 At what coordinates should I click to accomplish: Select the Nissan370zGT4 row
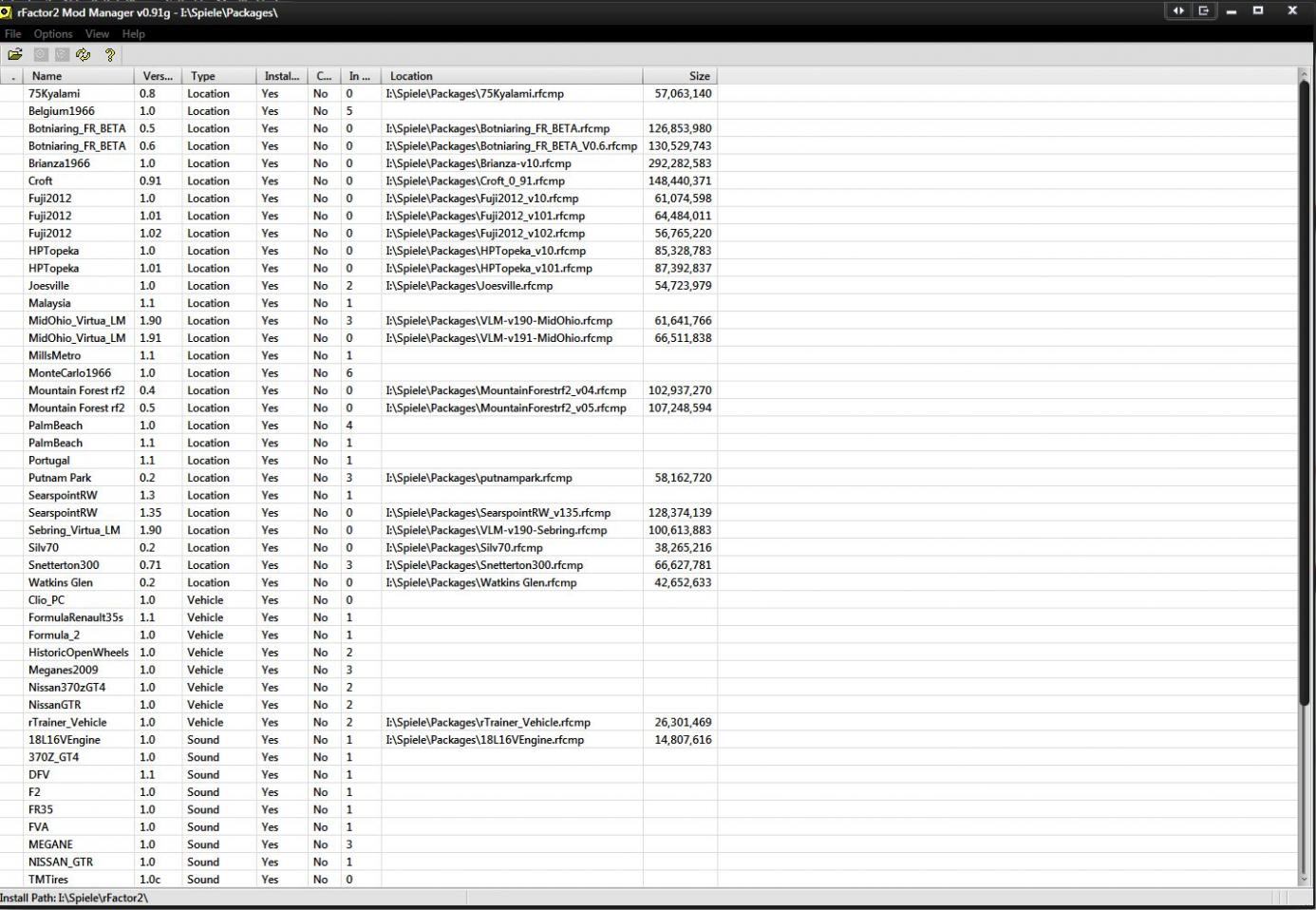pos(359,688)
